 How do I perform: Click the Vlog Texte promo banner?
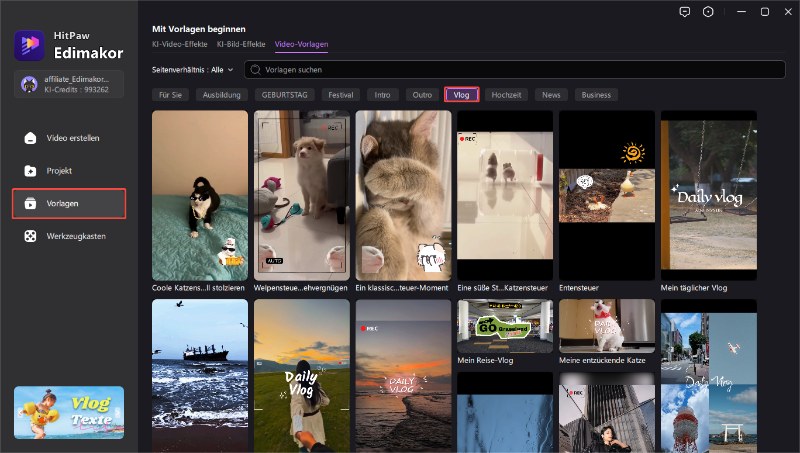69,412
